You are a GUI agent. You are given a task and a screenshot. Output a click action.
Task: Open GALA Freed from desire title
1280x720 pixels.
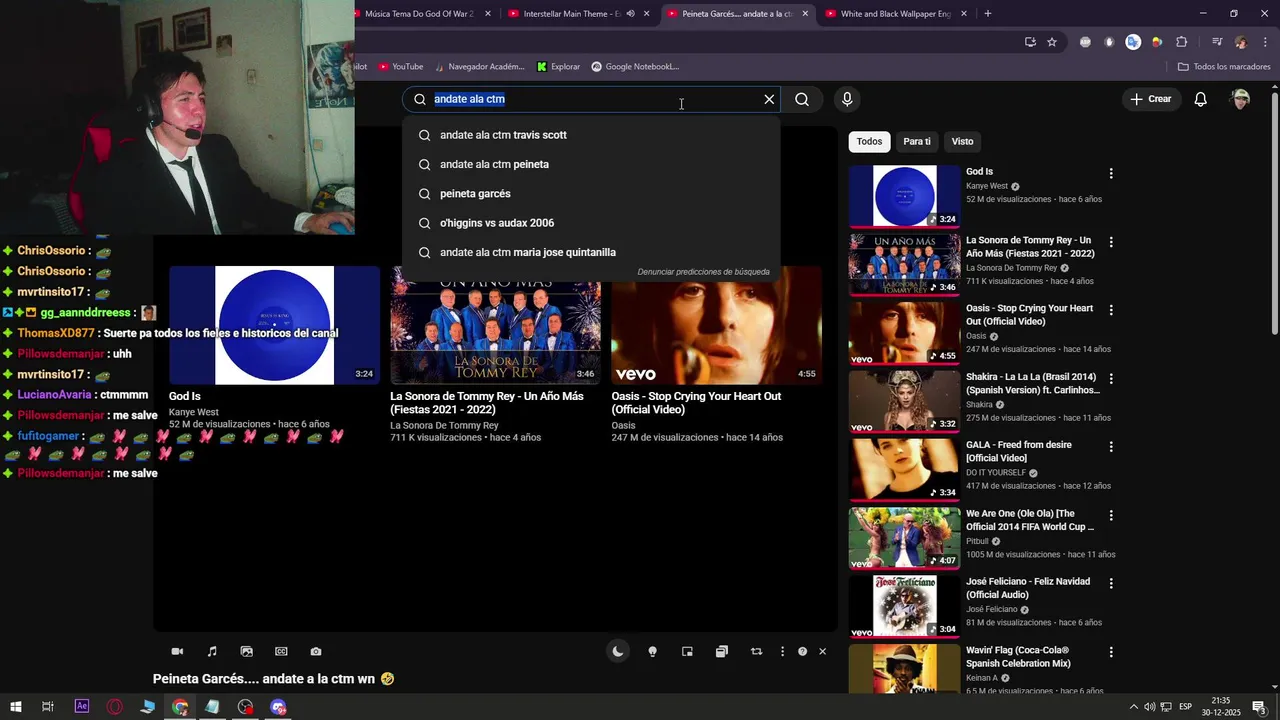(x=1018, y=451)
